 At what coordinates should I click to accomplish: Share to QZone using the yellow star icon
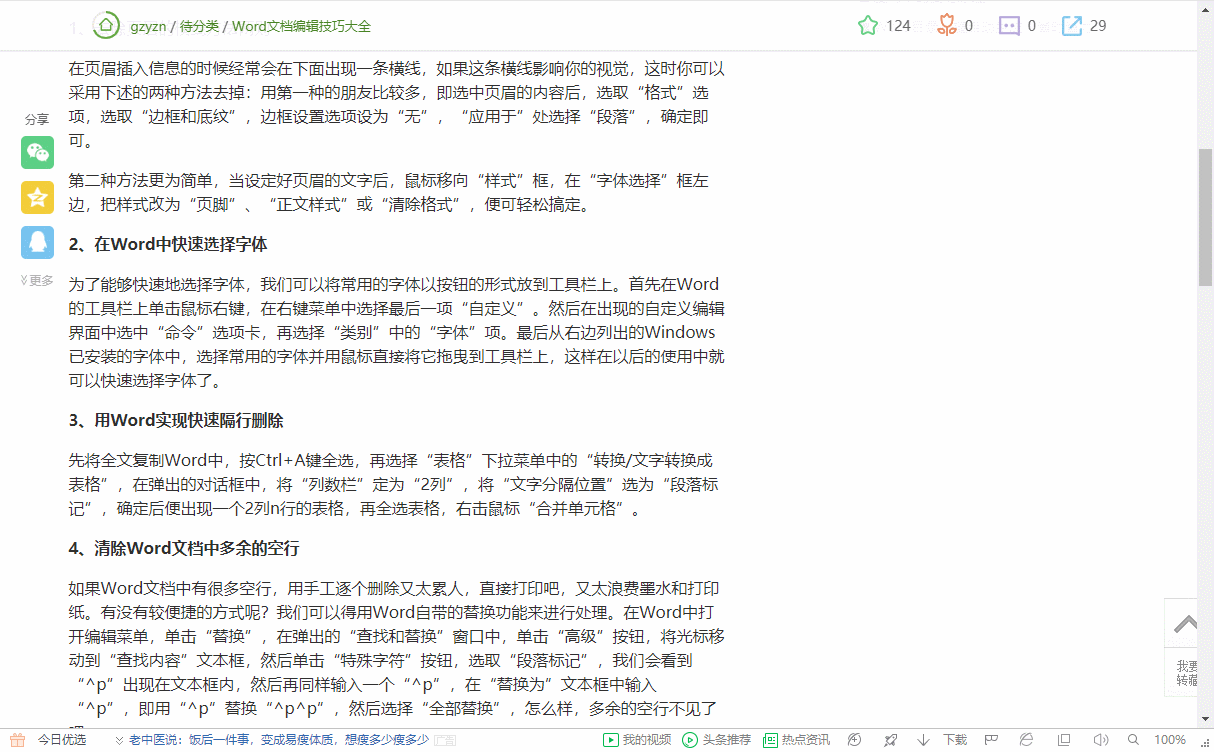(38, 197)
